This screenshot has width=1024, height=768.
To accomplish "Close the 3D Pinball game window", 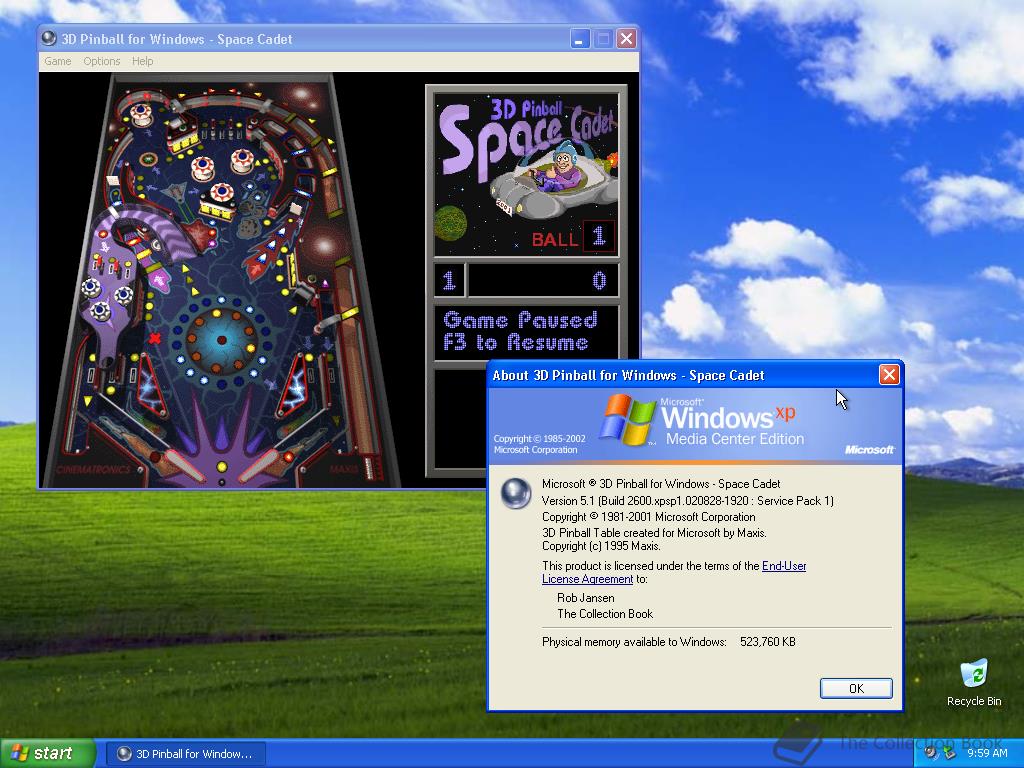I will tap(626, 39).
